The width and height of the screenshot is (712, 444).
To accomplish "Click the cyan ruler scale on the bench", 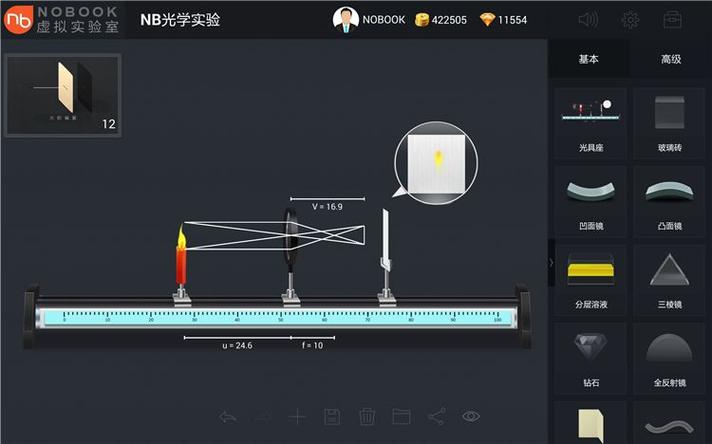I will click(x=277, y=316).
